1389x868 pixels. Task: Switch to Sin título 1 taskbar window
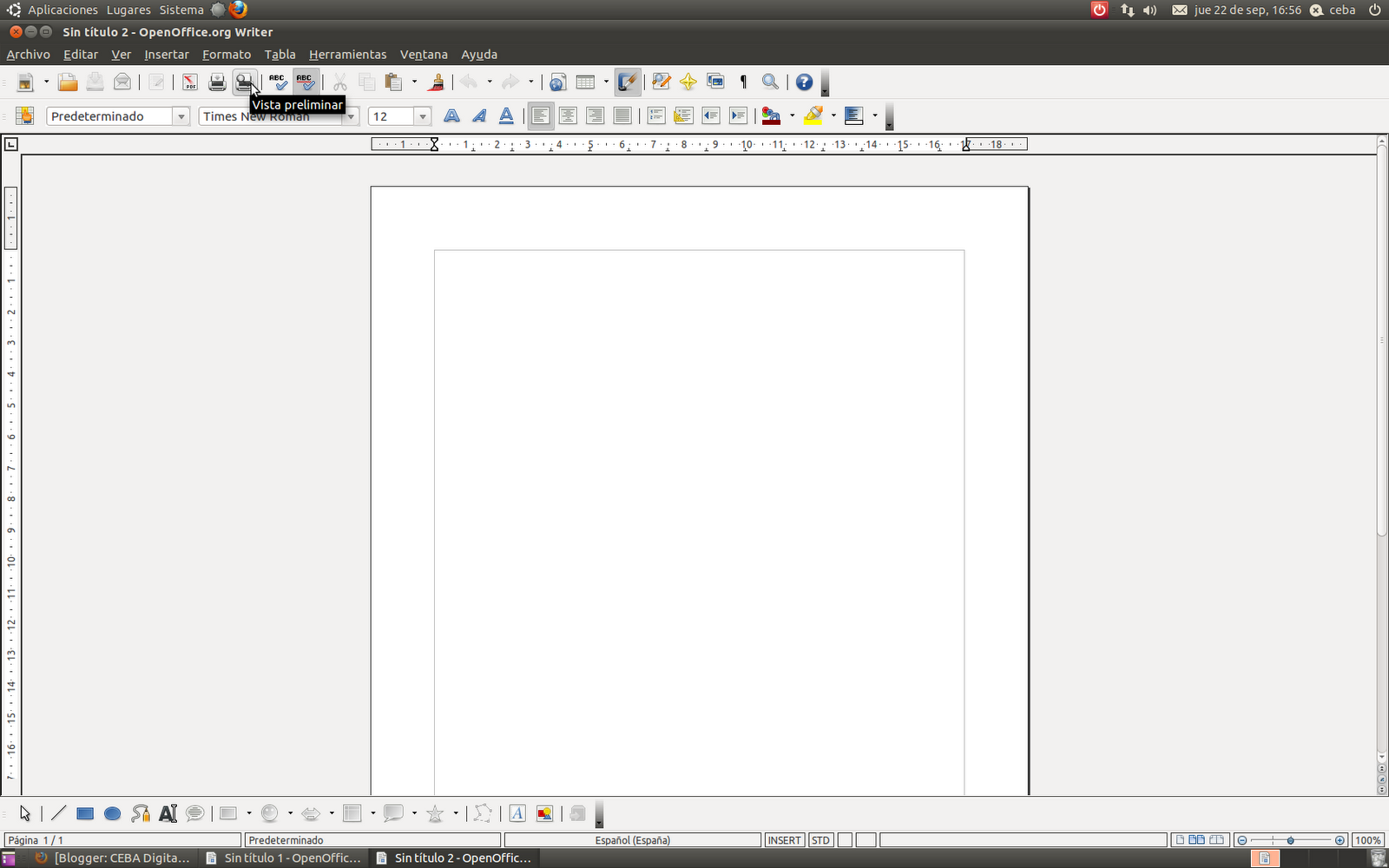(283, 858)
